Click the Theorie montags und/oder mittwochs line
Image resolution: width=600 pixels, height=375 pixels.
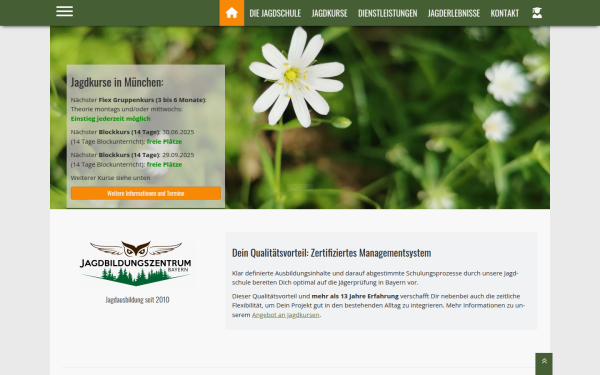(126, 109)
